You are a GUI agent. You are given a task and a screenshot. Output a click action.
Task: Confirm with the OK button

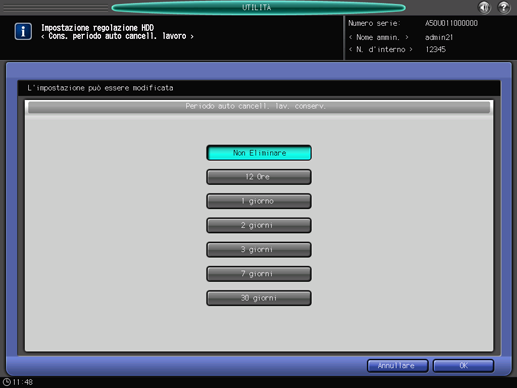[x=463, y=366]
